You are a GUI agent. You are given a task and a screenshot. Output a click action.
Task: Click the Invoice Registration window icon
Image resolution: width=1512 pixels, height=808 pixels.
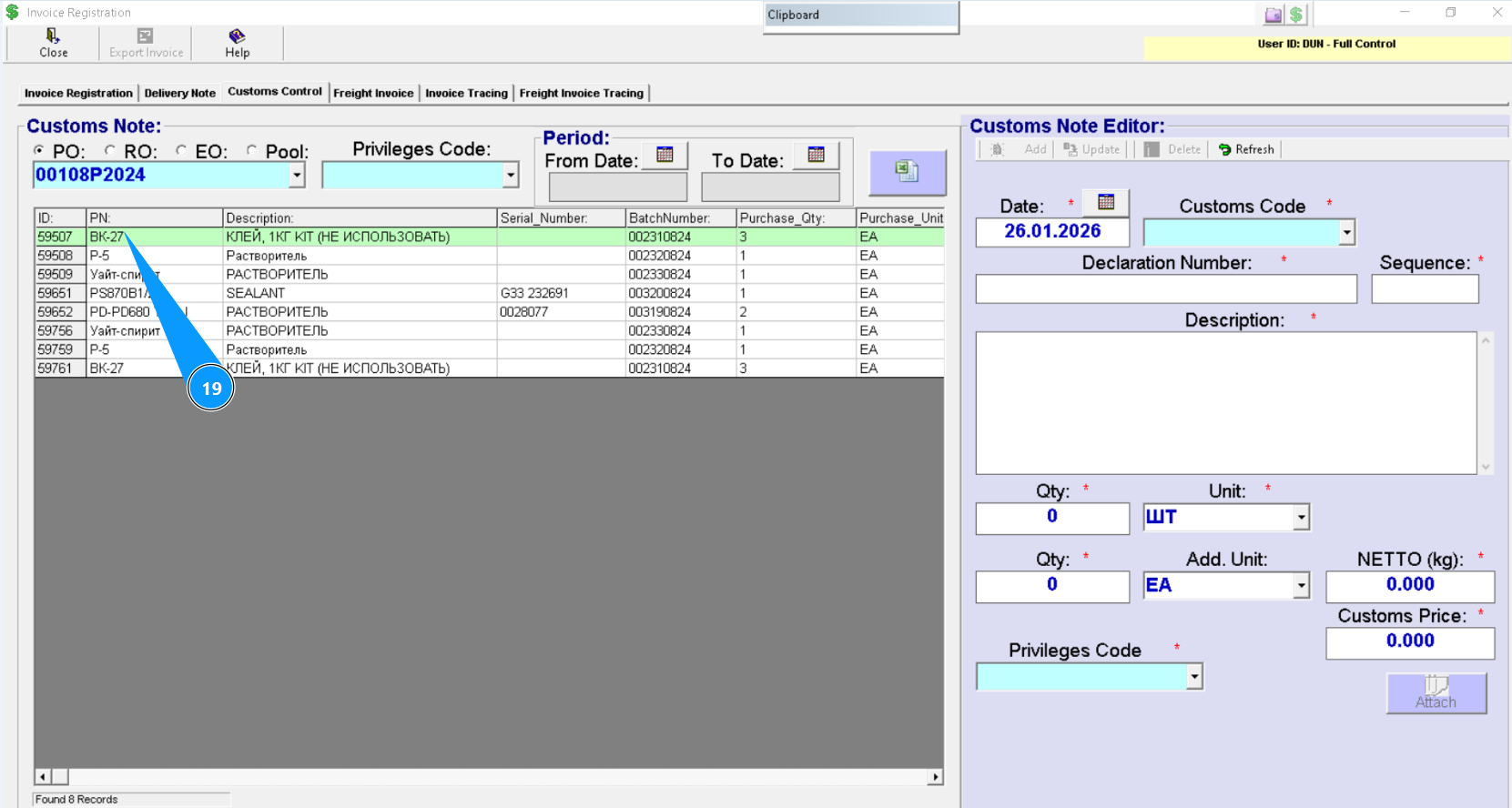click(13, 13)
